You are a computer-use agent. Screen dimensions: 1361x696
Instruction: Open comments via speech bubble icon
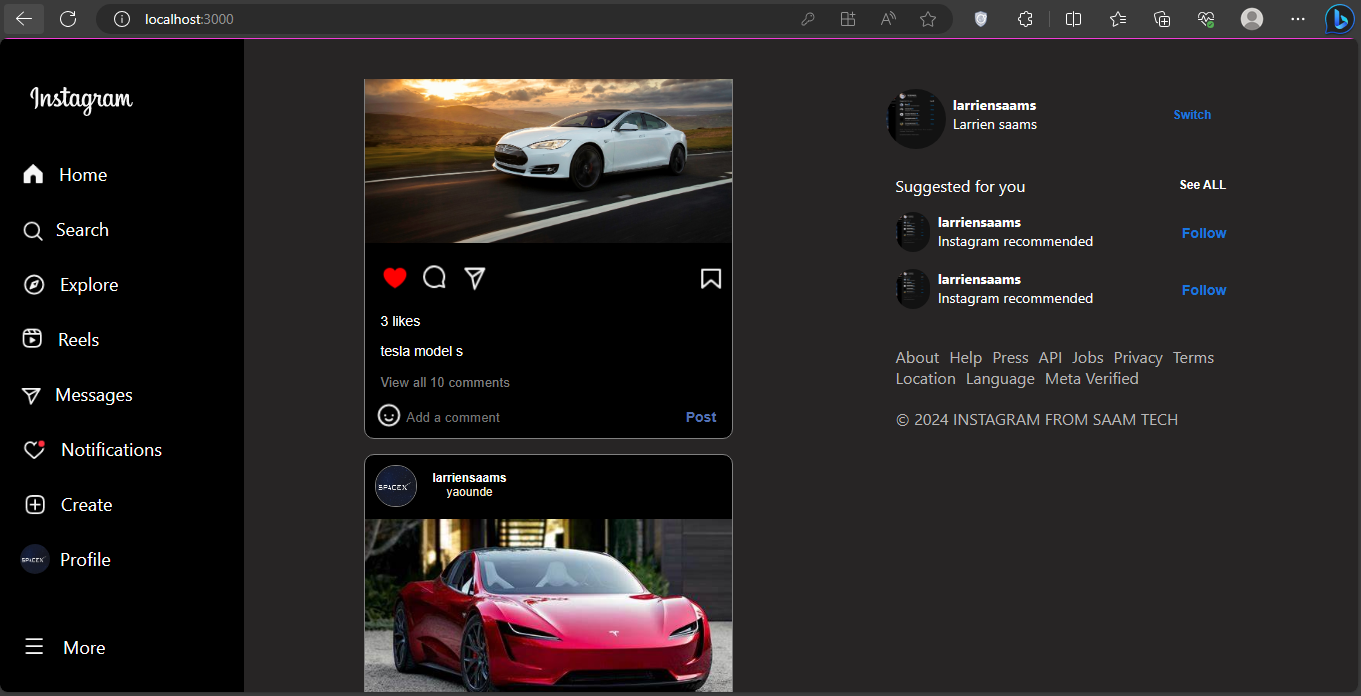click(x=434, y=277)
